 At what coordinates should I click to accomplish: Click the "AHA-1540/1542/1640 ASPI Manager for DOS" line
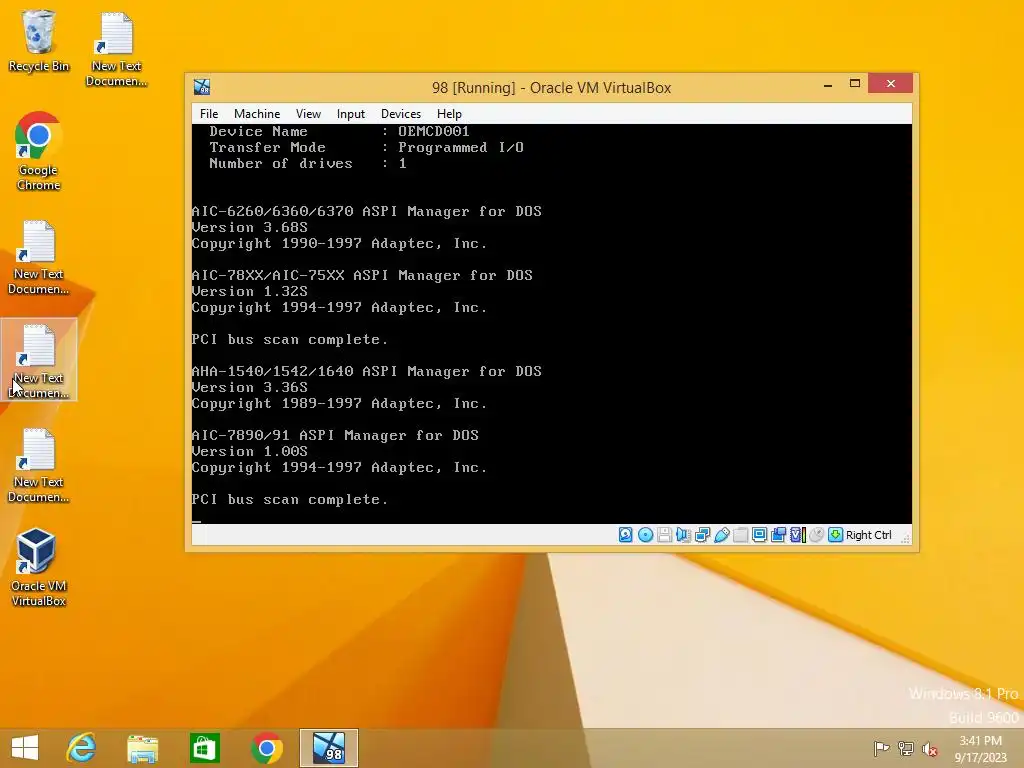point(366,372)
